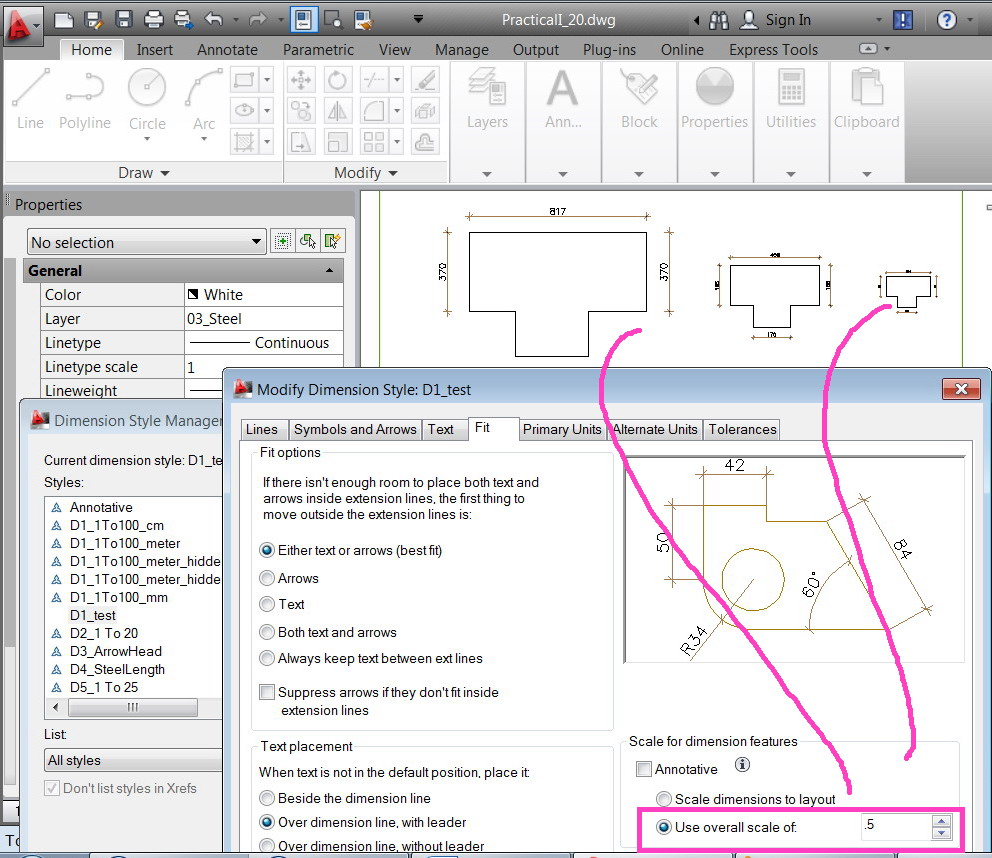Viewport: 992px width, 858px height.
Task: Click the Rotate tool in Modify panel
Action: click(x=338, y=80)
